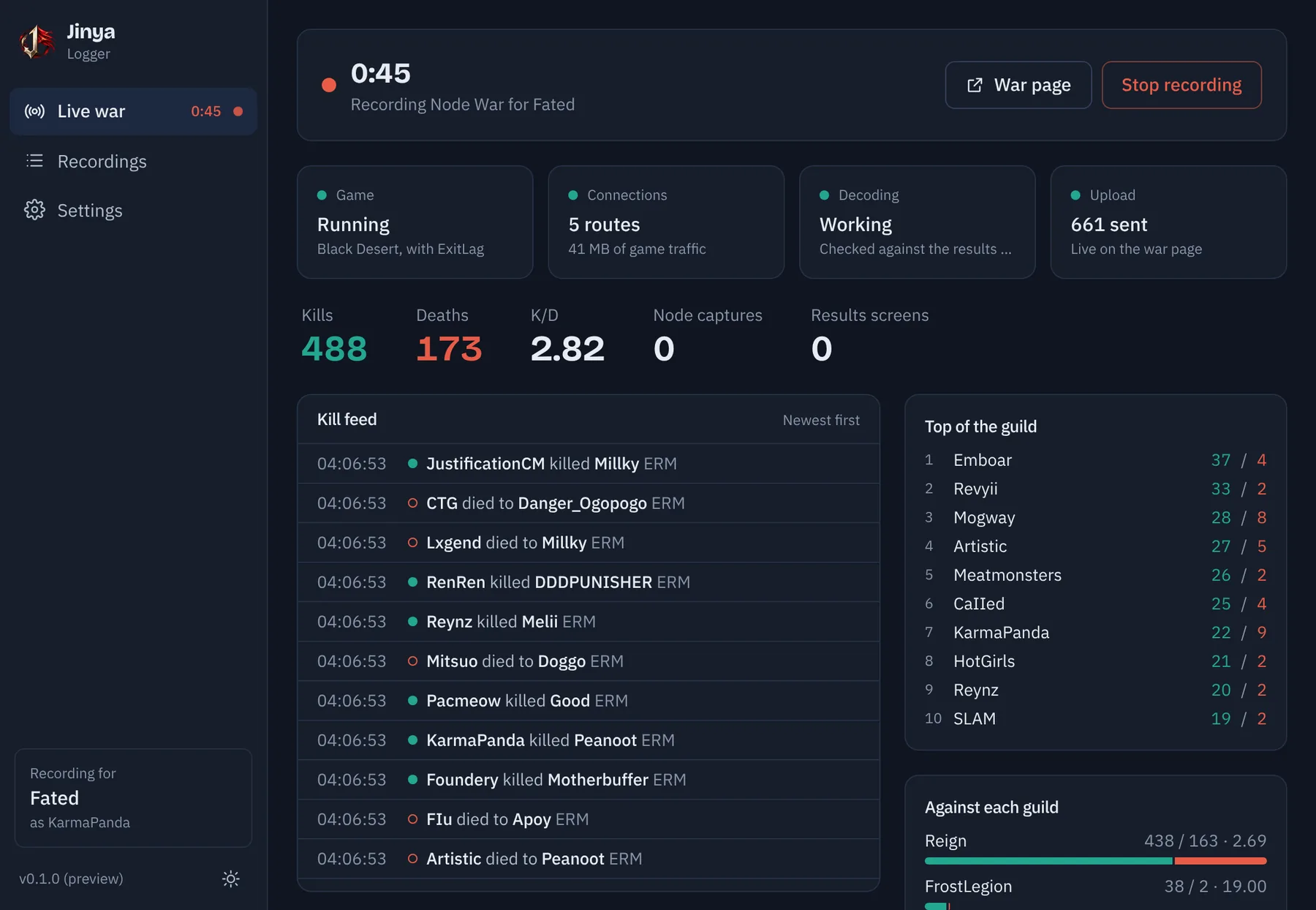Click the green status dot on Game card
Screen dimensions: 1316x910
coord(322,195)
